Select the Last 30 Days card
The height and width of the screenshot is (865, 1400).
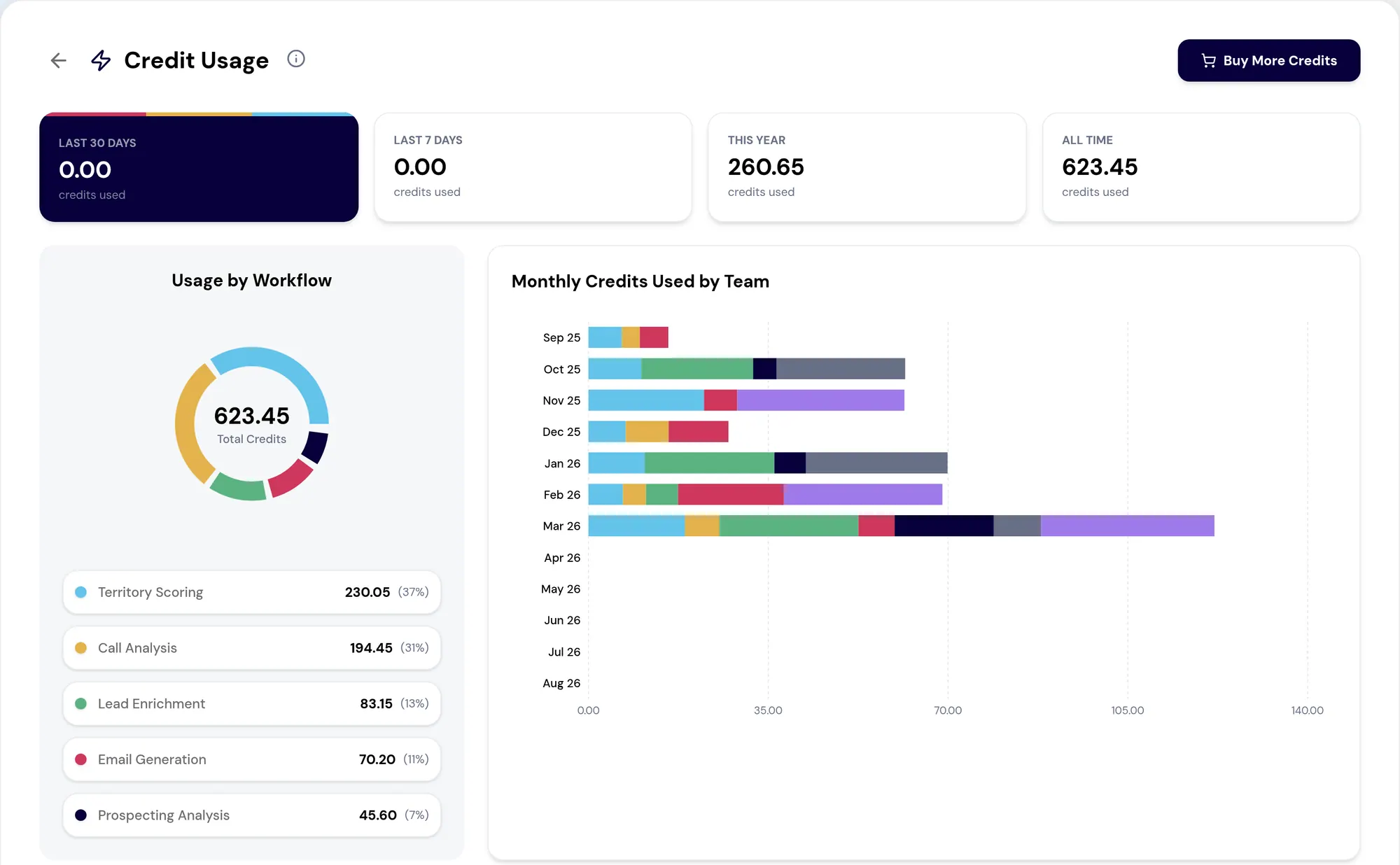(x=199, y=167)
